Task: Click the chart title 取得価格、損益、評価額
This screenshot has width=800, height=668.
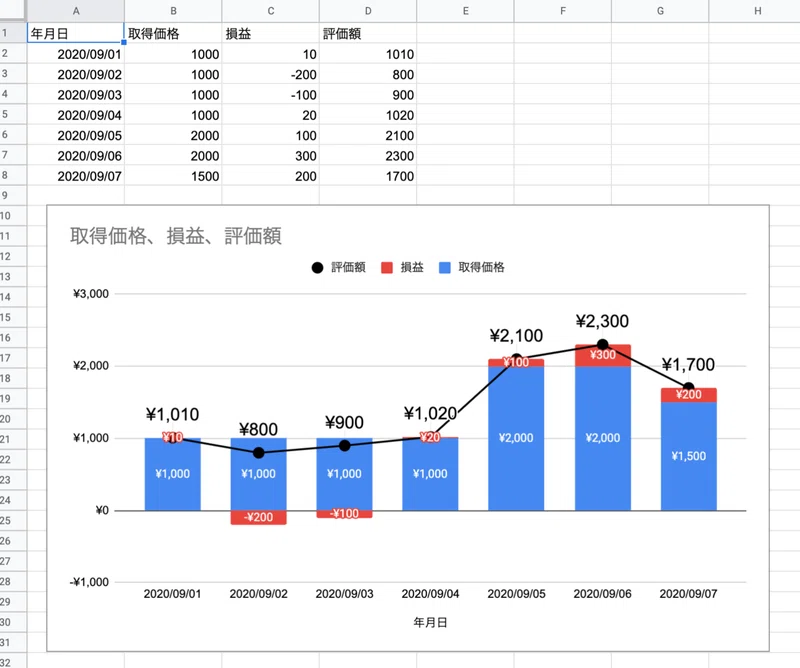Action: coord(176,236)
